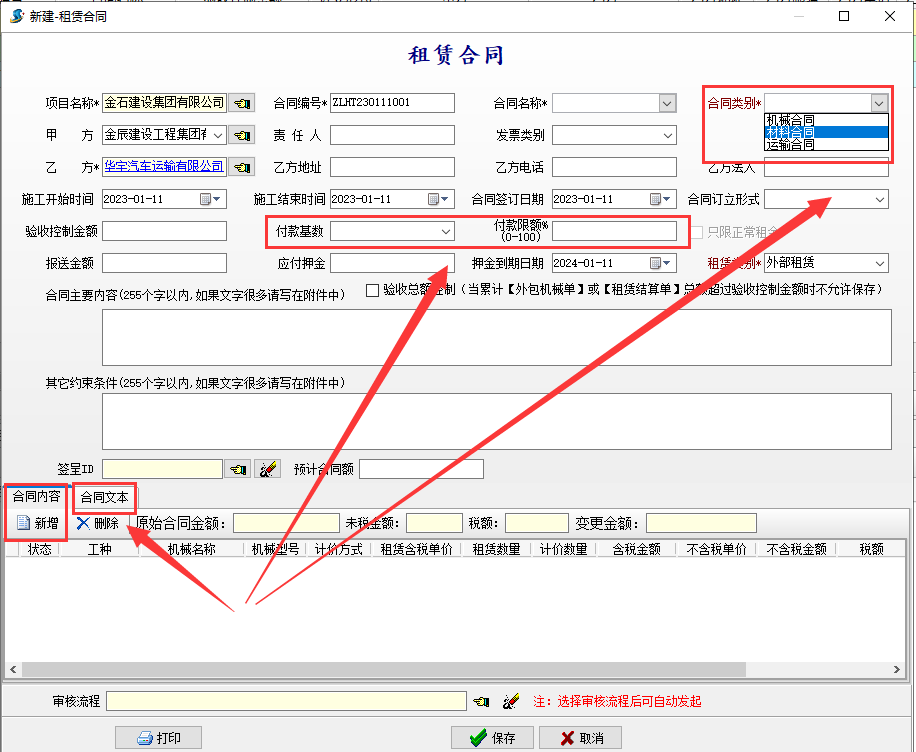Expand the 付款基数 dropdown
The image size is (916, 752).
click(446, 231)
